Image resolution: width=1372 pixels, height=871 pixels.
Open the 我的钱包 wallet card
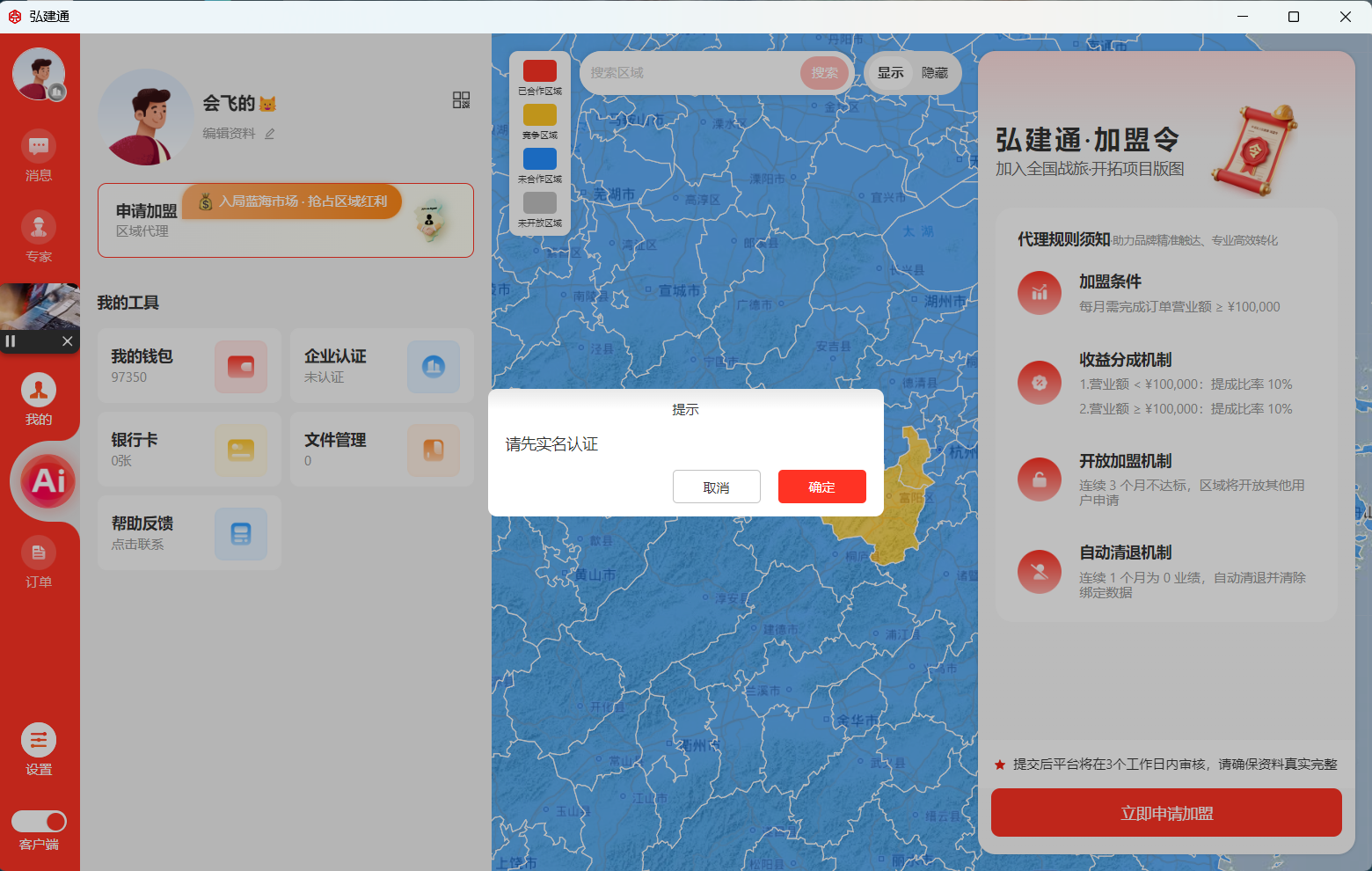click(189, 366)
